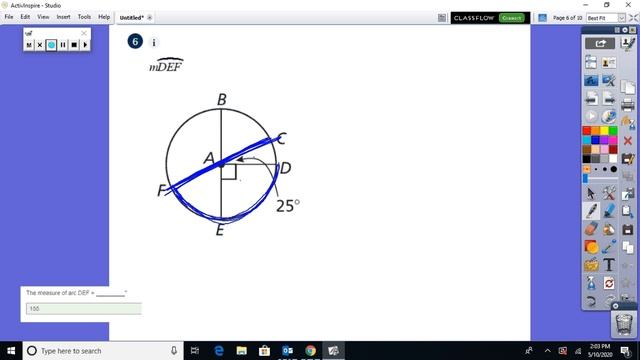Click the Print icon in toolbox
Image resolution: width=640 pixels, height=360 pixels.
coord(628,105)
